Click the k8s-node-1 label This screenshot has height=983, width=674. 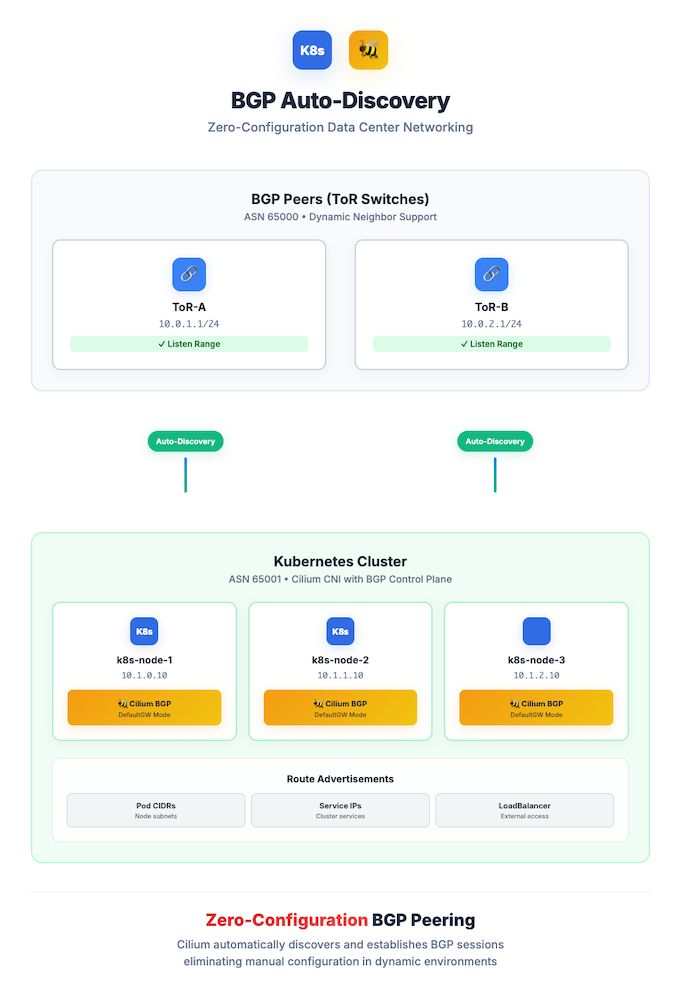click(x=144, y=660)
